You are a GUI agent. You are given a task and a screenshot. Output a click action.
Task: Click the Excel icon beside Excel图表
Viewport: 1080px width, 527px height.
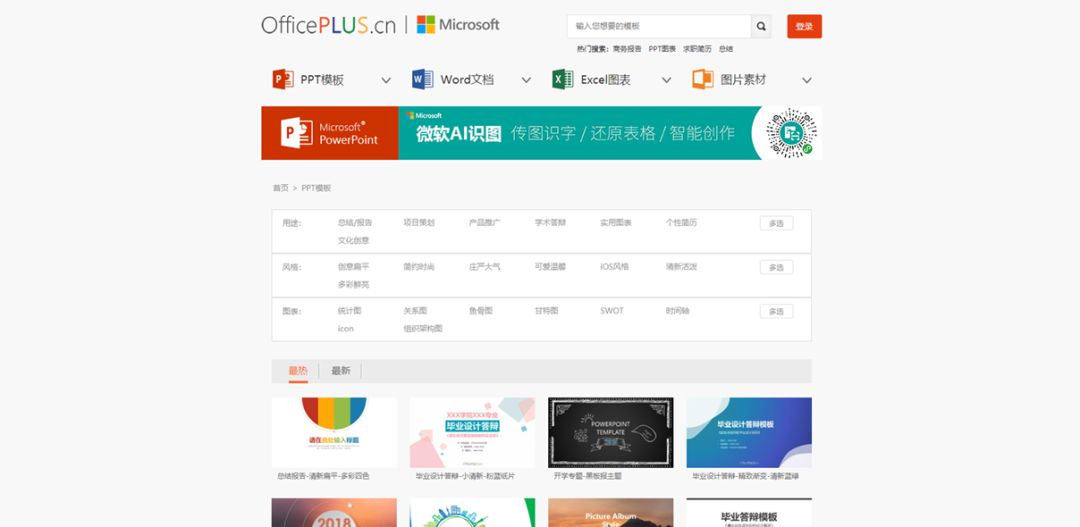coord(563,79)
